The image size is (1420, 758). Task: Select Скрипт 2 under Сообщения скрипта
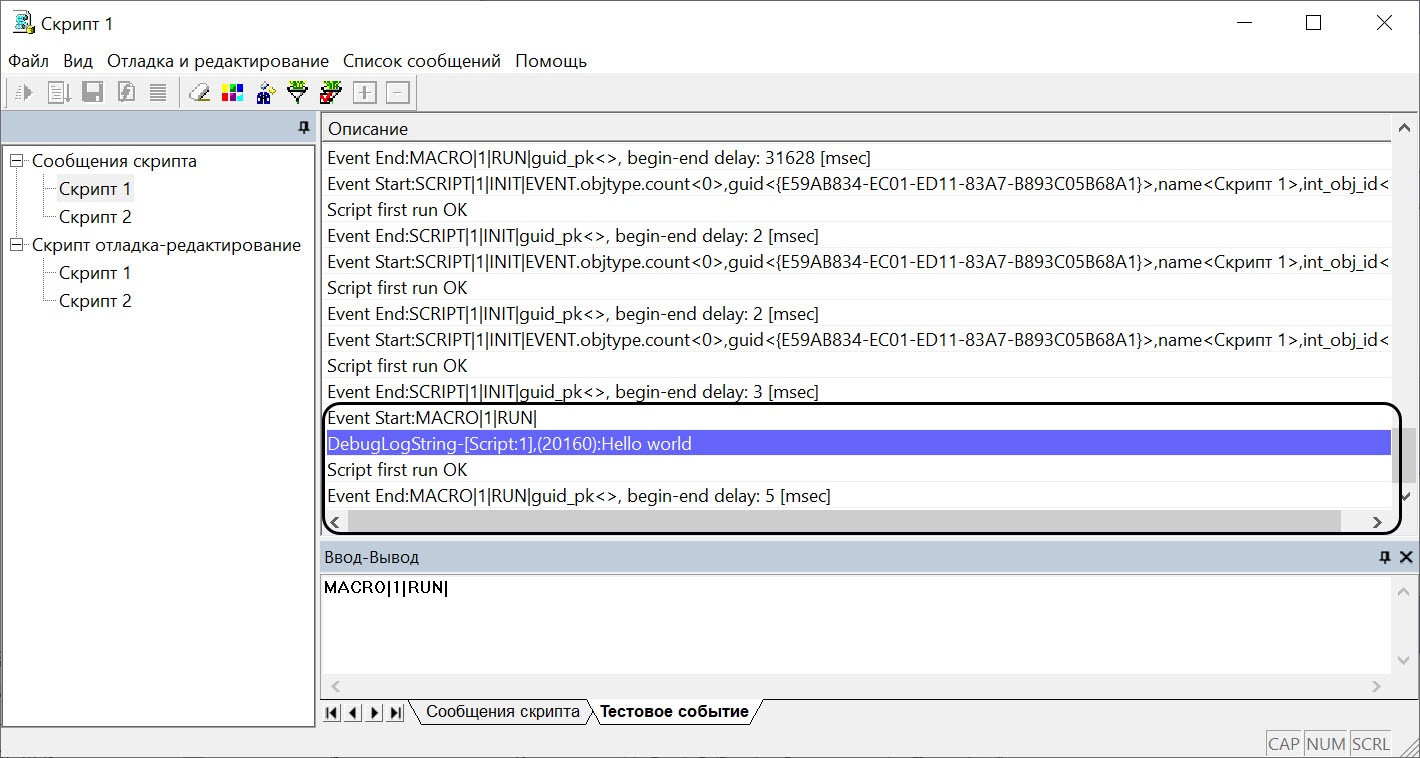(95, 217)
